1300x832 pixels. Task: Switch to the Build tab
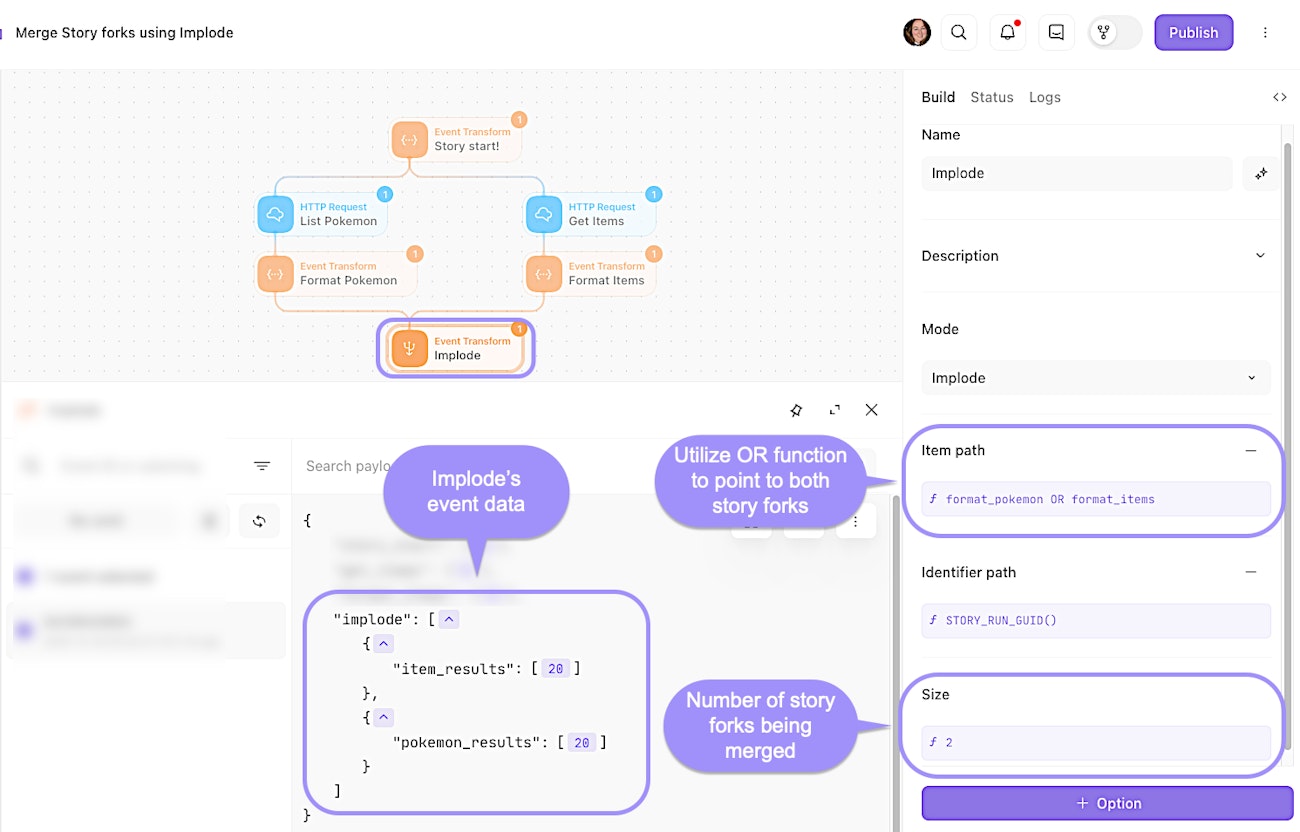click(938, 97)
